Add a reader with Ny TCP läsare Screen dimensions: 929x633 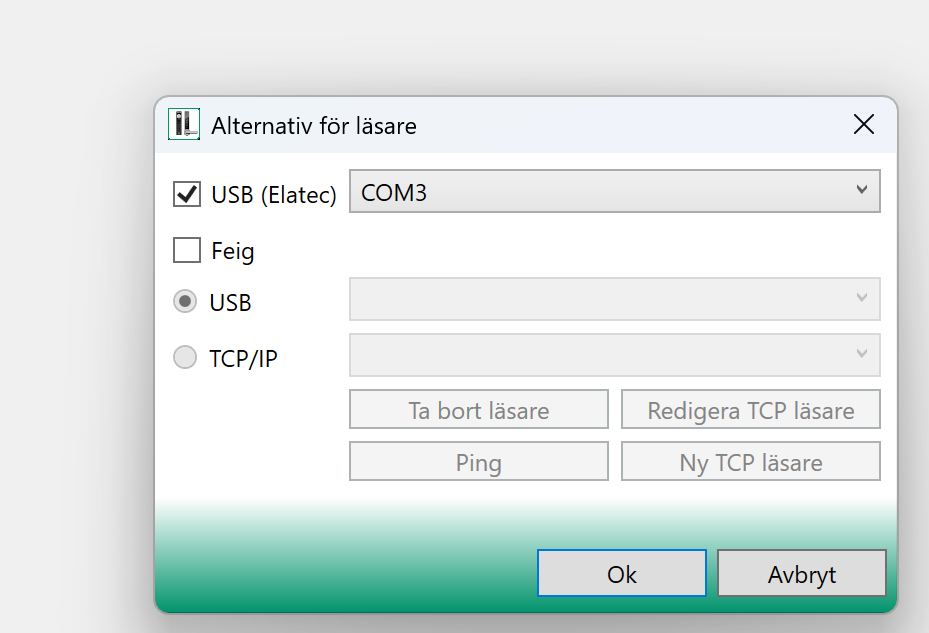[750, 462]
